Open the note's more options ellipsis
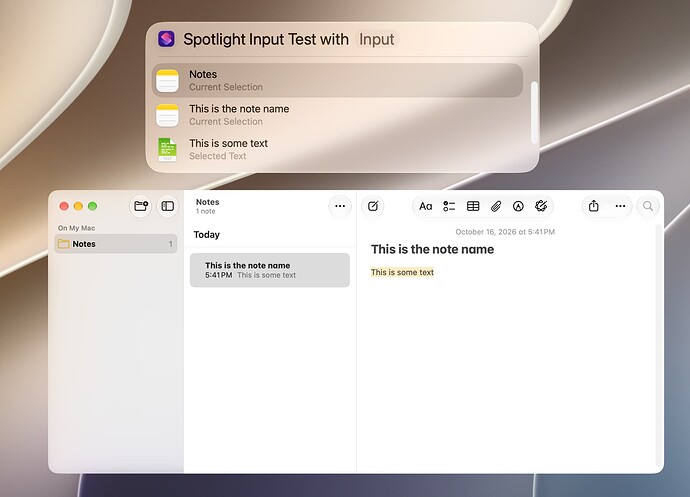The image size is (690, 497). point(620,206)
